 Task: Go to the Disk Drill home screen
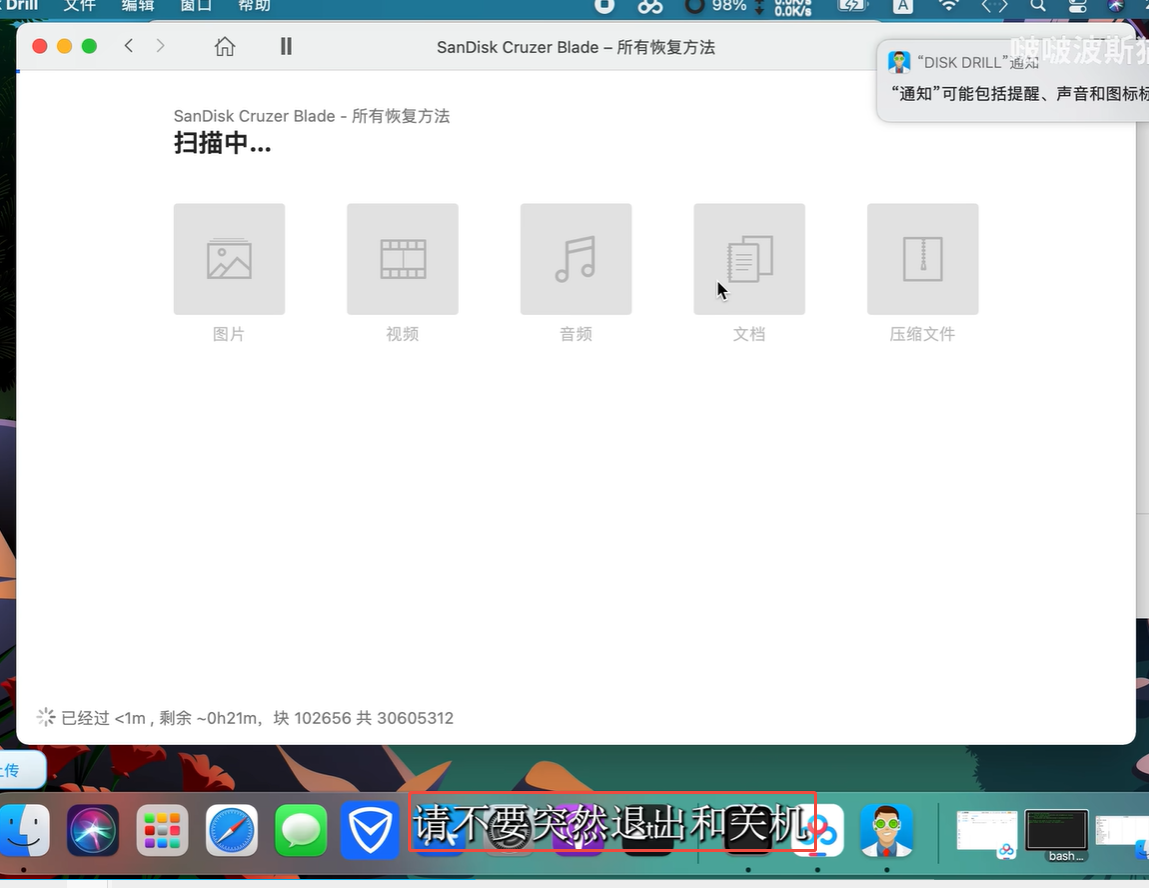pos(225,46)
